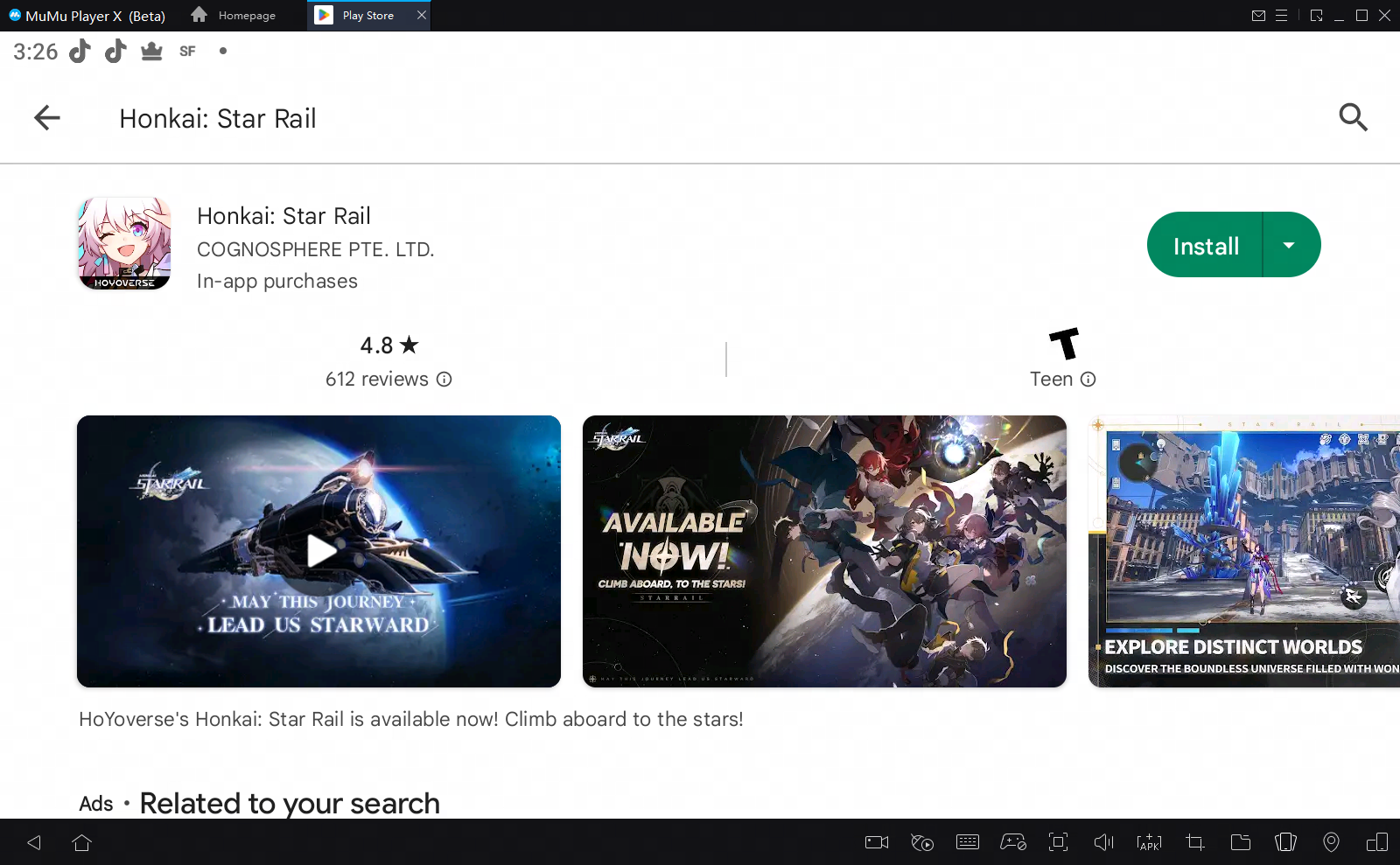Screen dimensions: 1400x865
Task: Toggle emulator volume speaker icon
Action: (x=1103, y=842)
